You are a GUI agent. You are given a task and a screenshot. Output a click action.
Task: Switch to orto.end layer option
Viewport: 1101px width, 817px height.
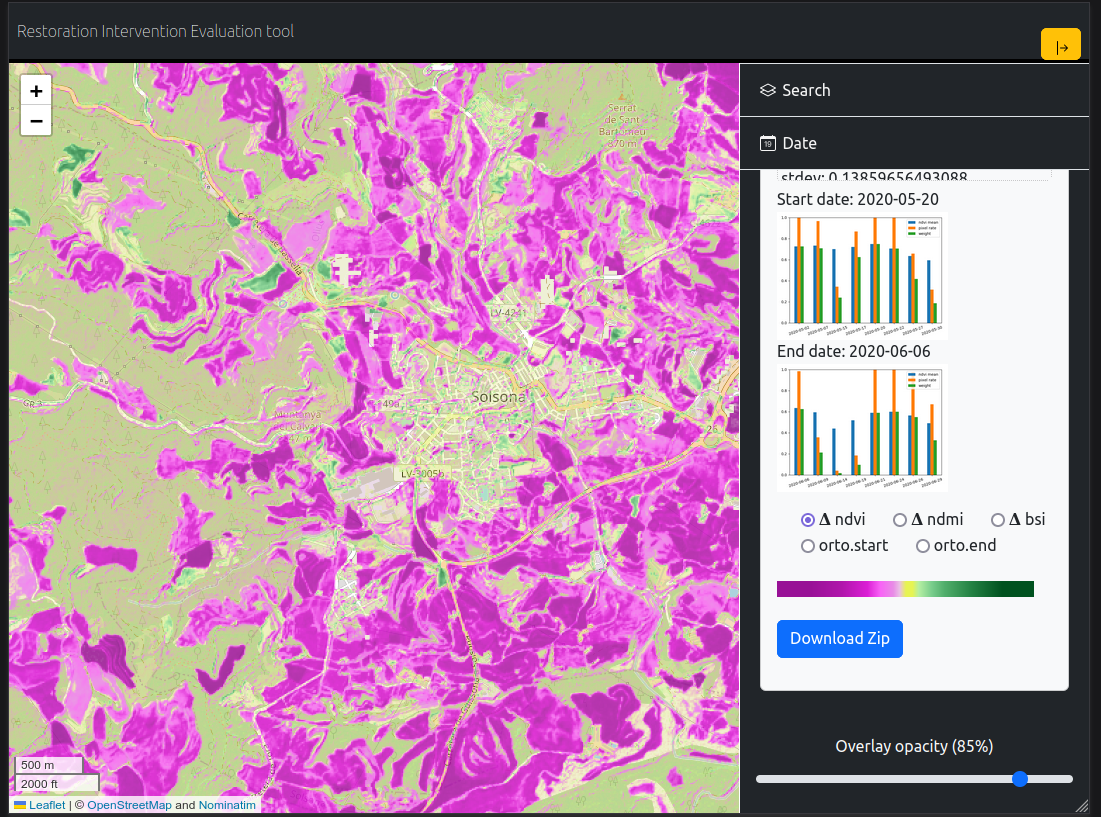pyautogui.click(x=923, y=546)
